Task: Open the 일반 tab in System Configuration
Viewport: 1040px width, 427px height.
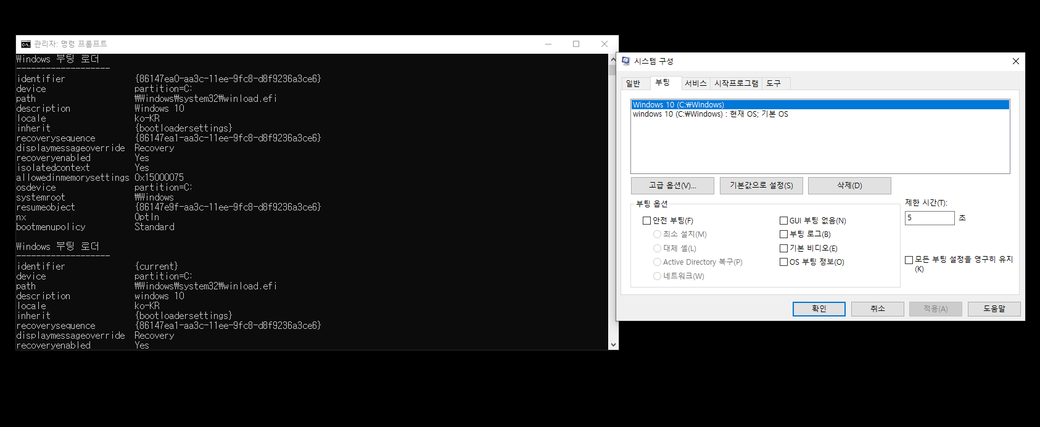Action: (x=633, y=84)
